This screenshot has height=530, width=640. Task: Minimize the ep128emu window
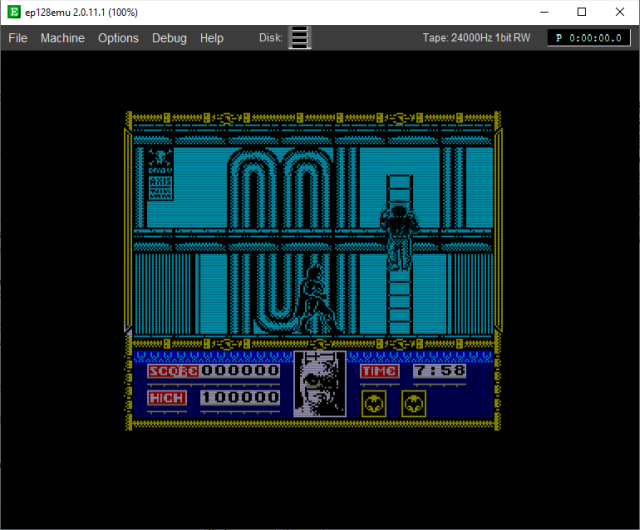tap(544, 12)
